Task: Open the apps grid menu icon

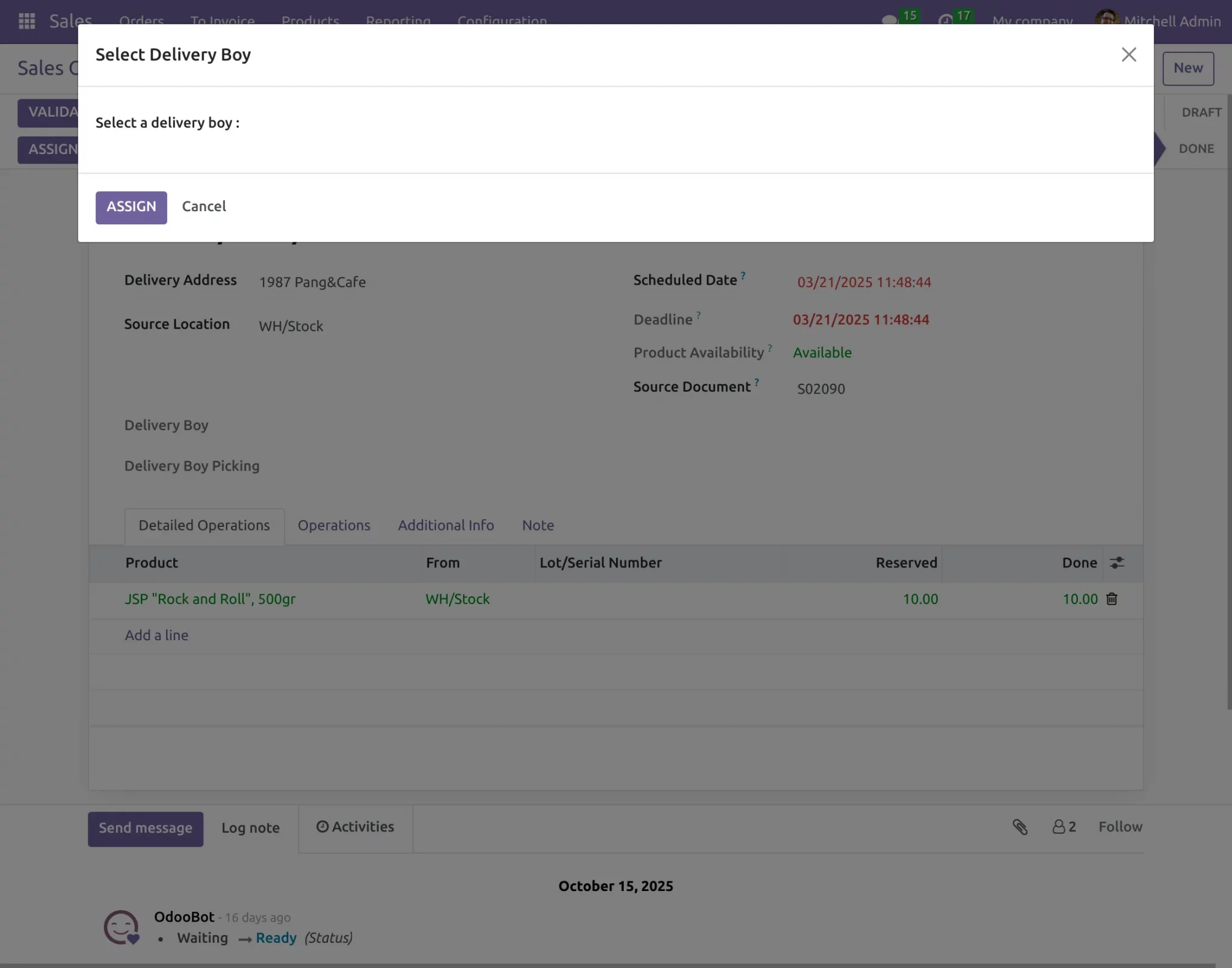Action: (27, 21)
